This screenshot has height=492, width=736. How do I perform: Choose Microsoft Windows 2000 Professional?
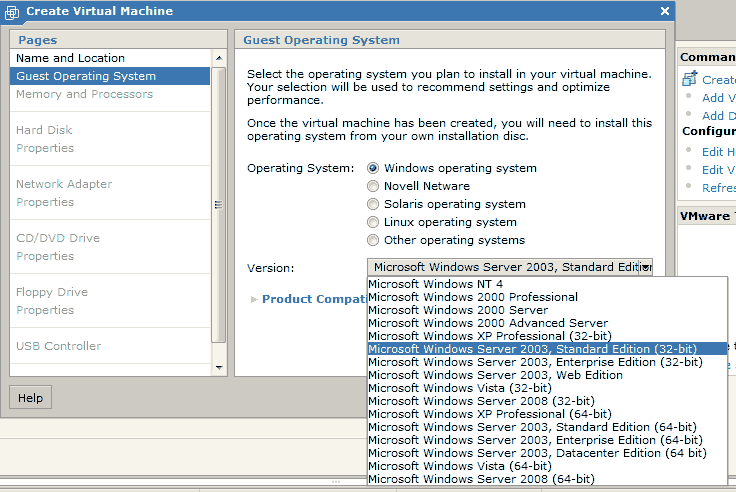[x=547, y=297]
